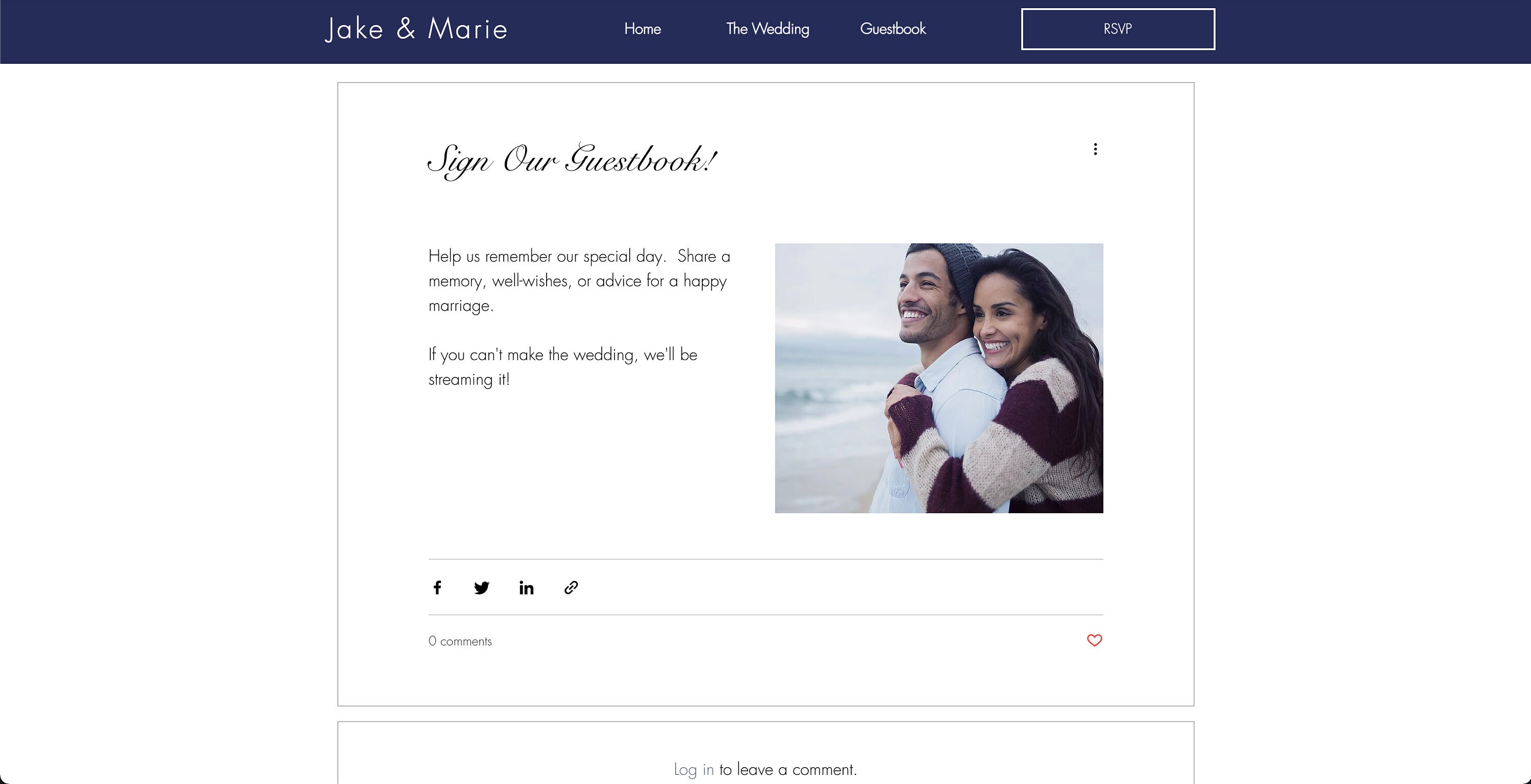This screenshot has width=1531, height=784.
Task: Switch to the Home page
Action: click(x=642, y=29)
